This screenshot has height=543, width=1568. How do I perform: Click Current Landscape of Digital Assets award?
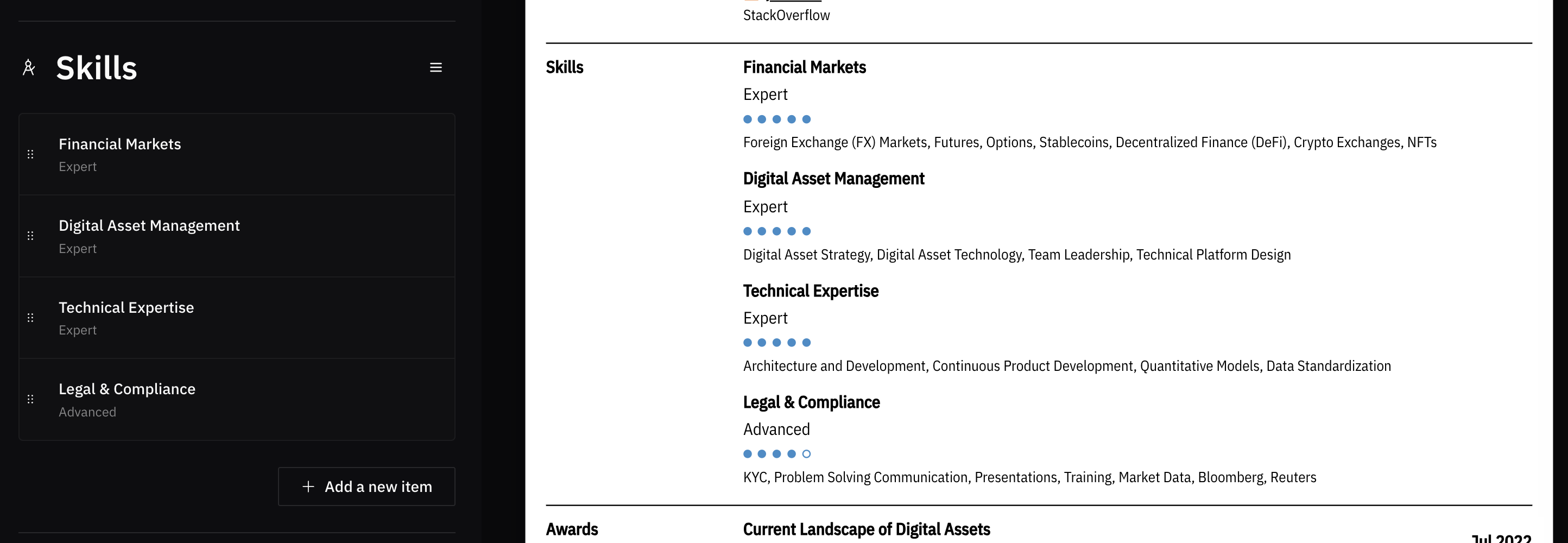867,529
